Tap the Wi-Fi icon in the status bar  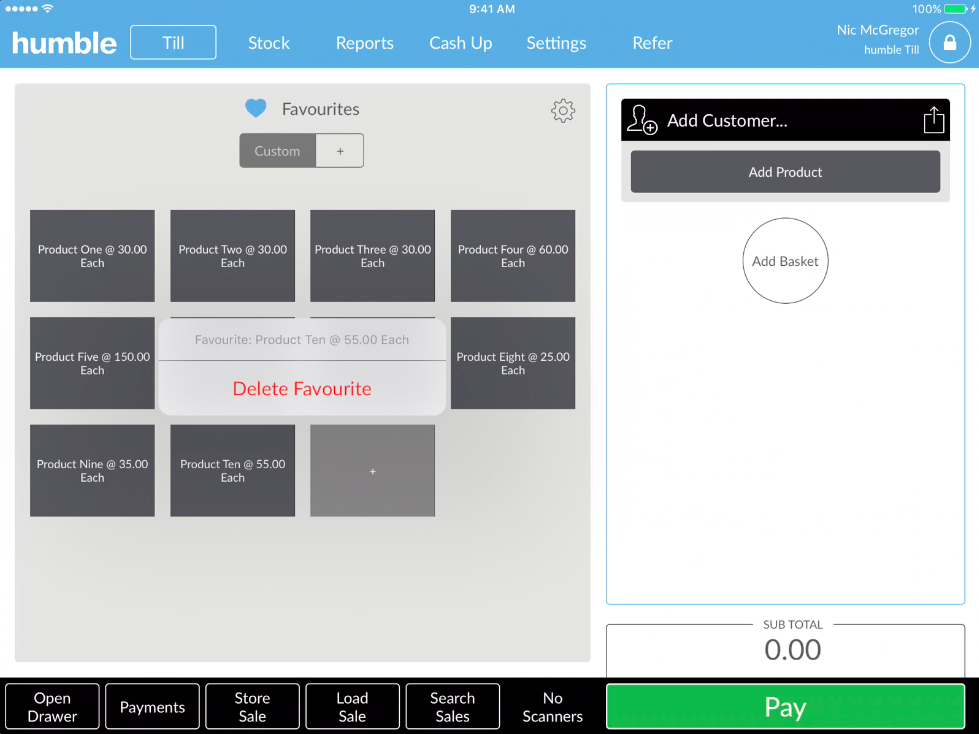(x=47, y=9)
